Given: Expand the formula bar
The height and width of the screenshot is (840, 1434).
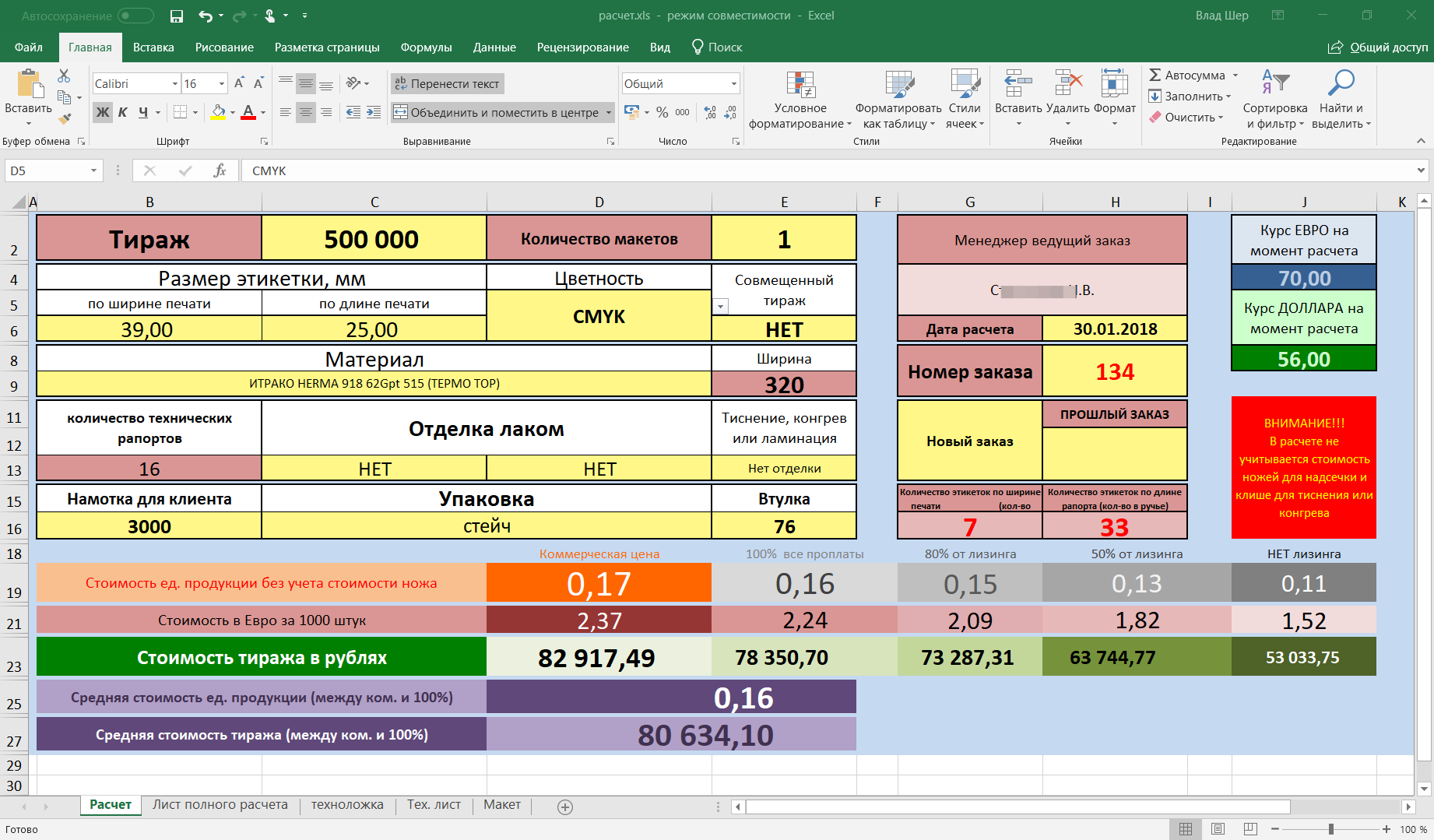Looking at the screenshot, I should coord(1421,170).
